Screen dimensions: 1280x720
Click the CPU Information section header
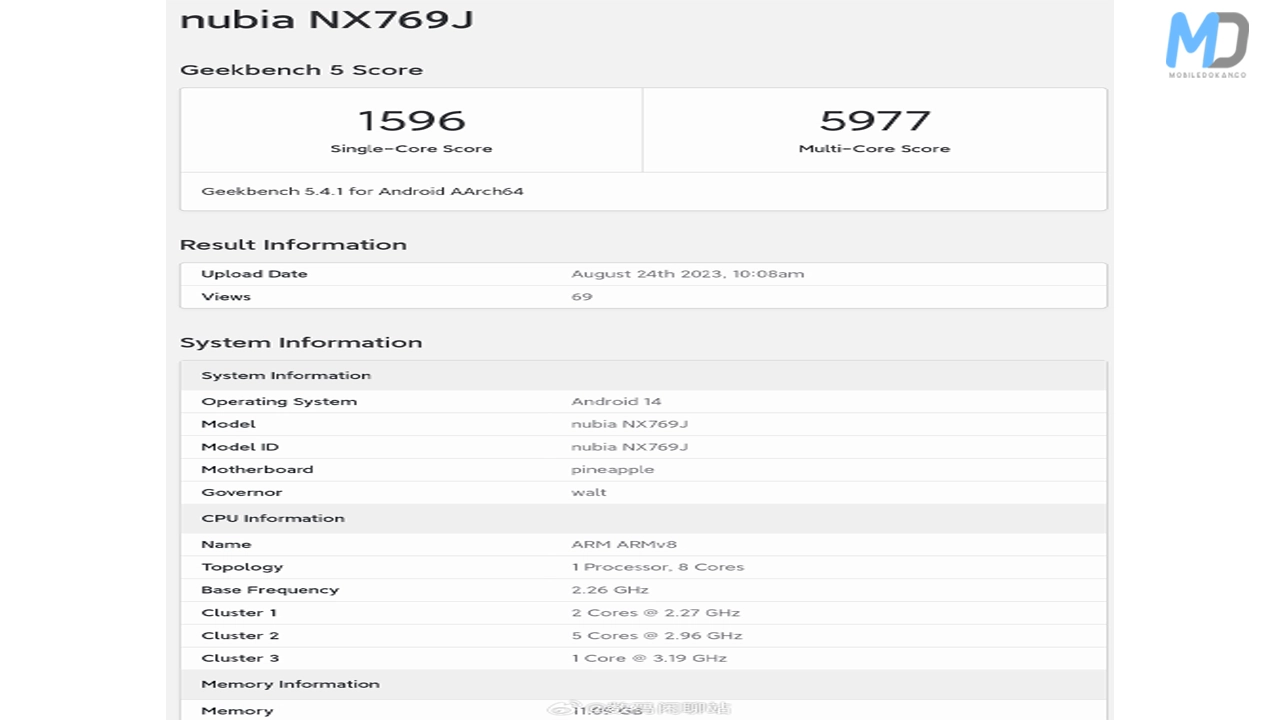[x=273, y=519]
